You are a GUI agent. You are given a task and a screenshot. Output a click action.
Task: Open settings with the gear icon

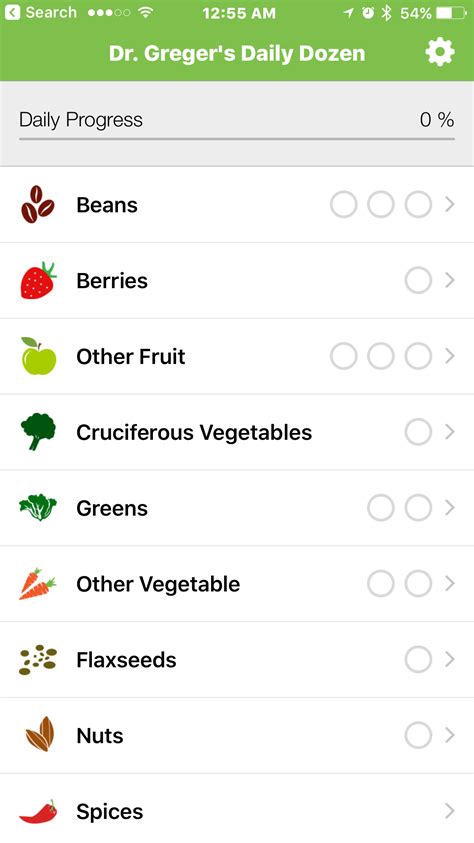pyautogui.click(x=440, y=52)
